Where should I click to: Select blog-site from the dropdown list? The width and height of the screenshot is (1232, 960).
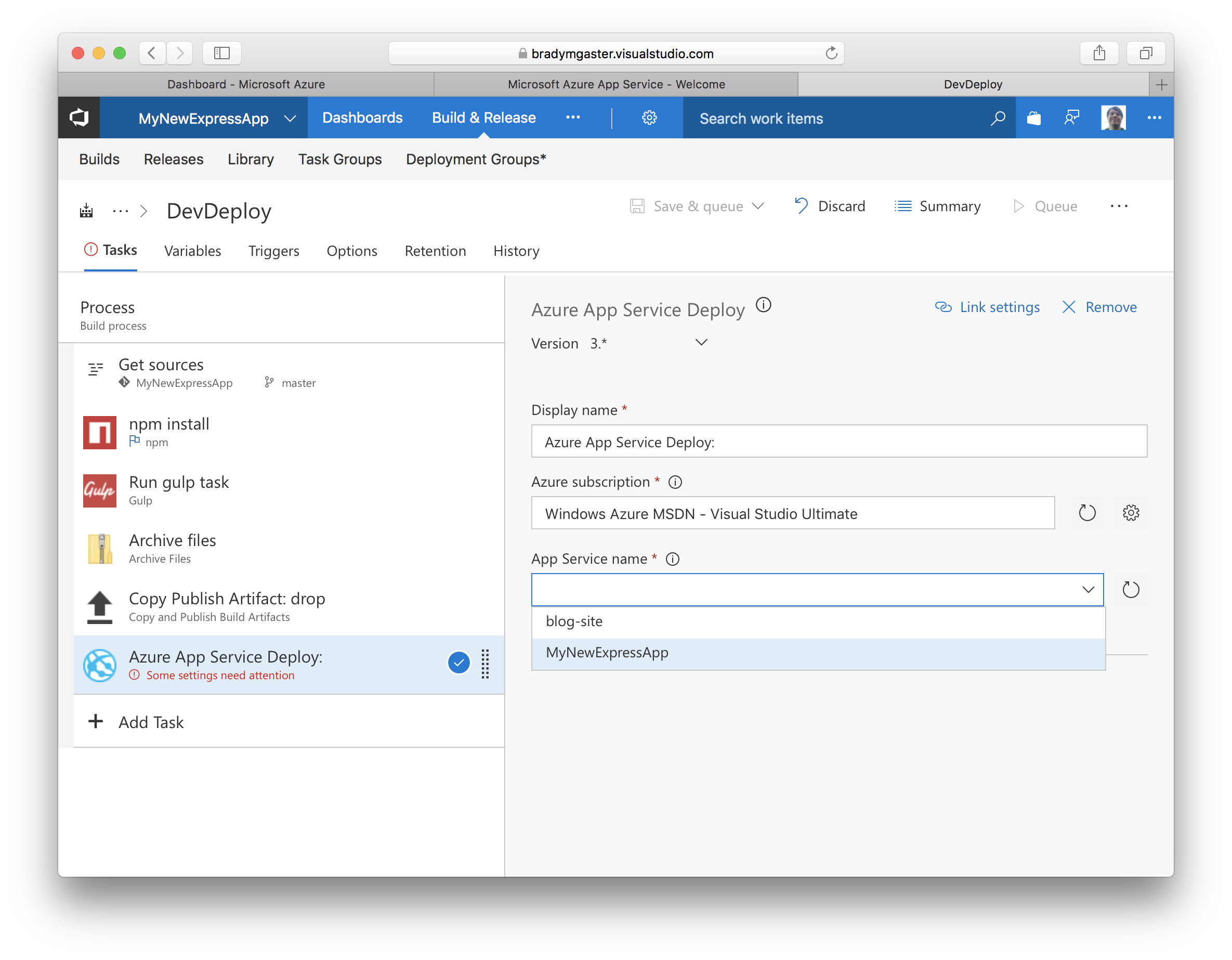818,622
